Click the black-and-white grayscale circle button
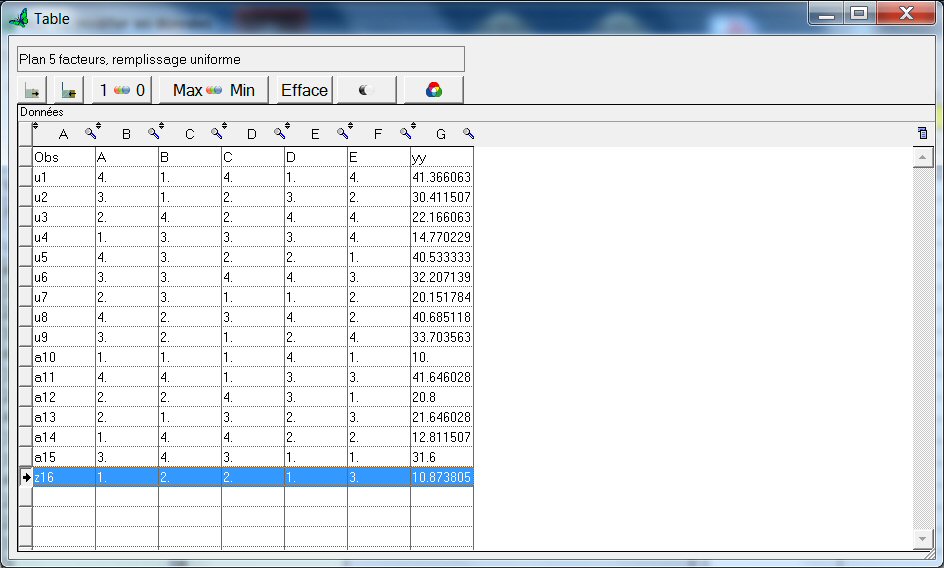 tap(366, 90)
